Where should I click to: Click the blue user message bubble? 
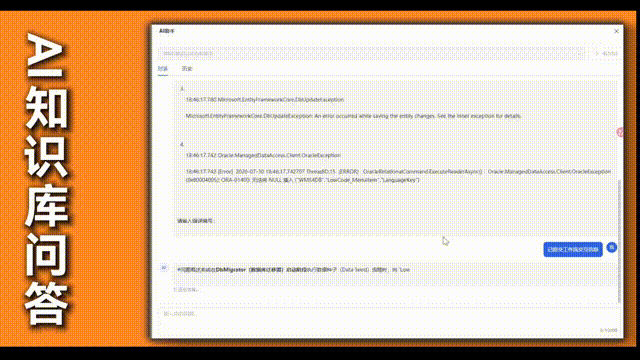click(x=573, y=249)
